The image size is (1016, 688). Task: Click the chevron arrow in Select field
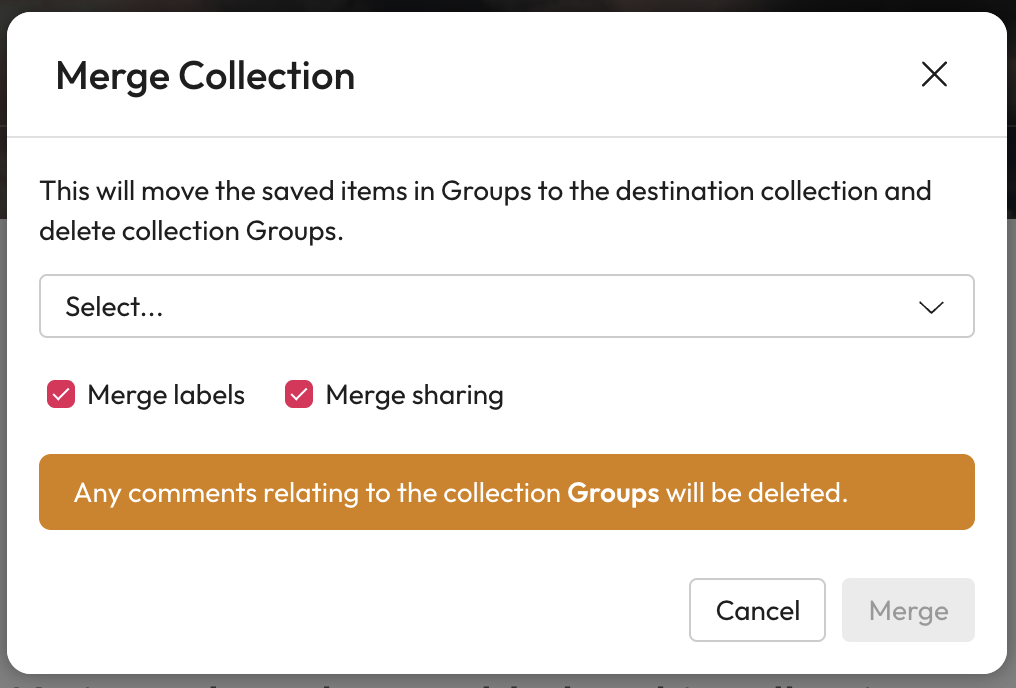click(931, 308)
